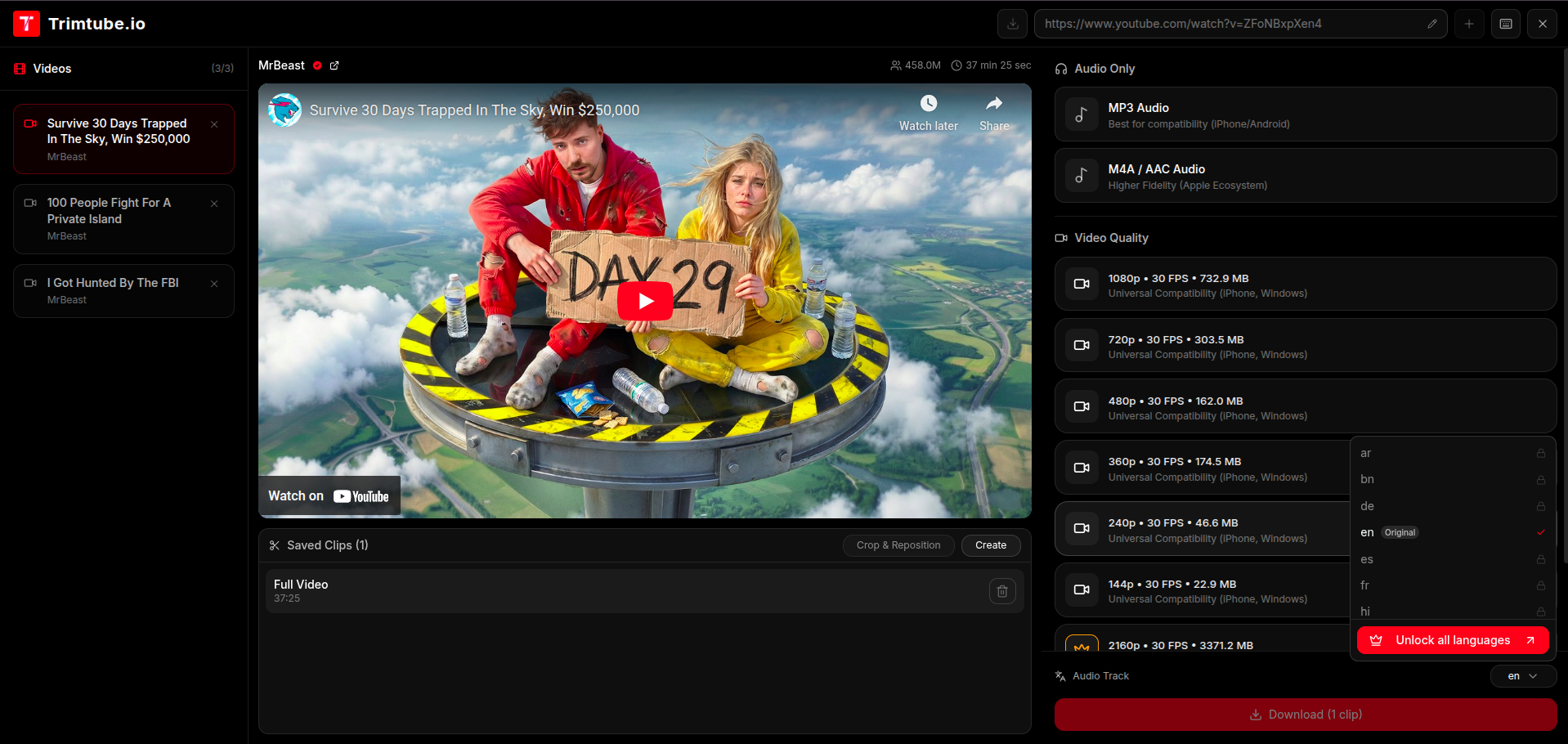Image resolution: width=1568 pixels, height=744 pixels.
Task: Click Download (1 clip) button
Action: pos(1306,715)
